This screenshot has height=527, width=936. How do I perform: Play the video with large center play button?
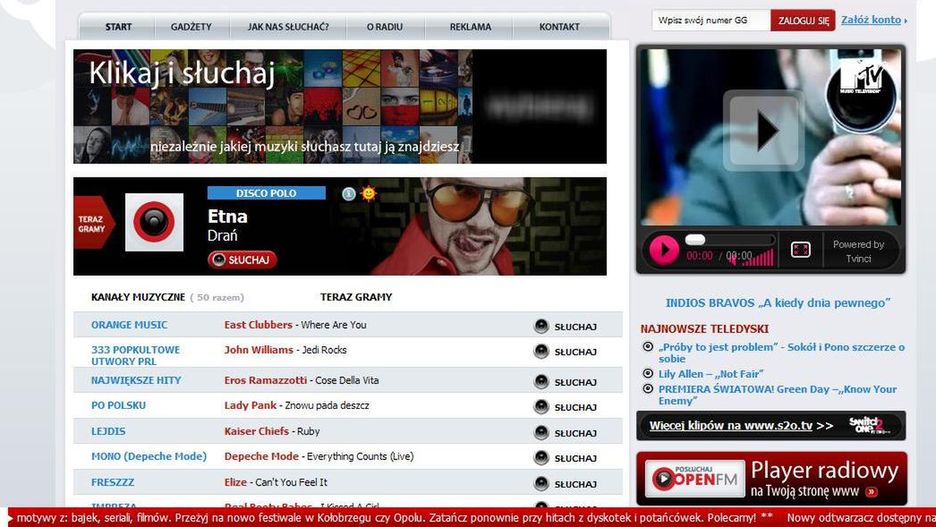[763, 130]
